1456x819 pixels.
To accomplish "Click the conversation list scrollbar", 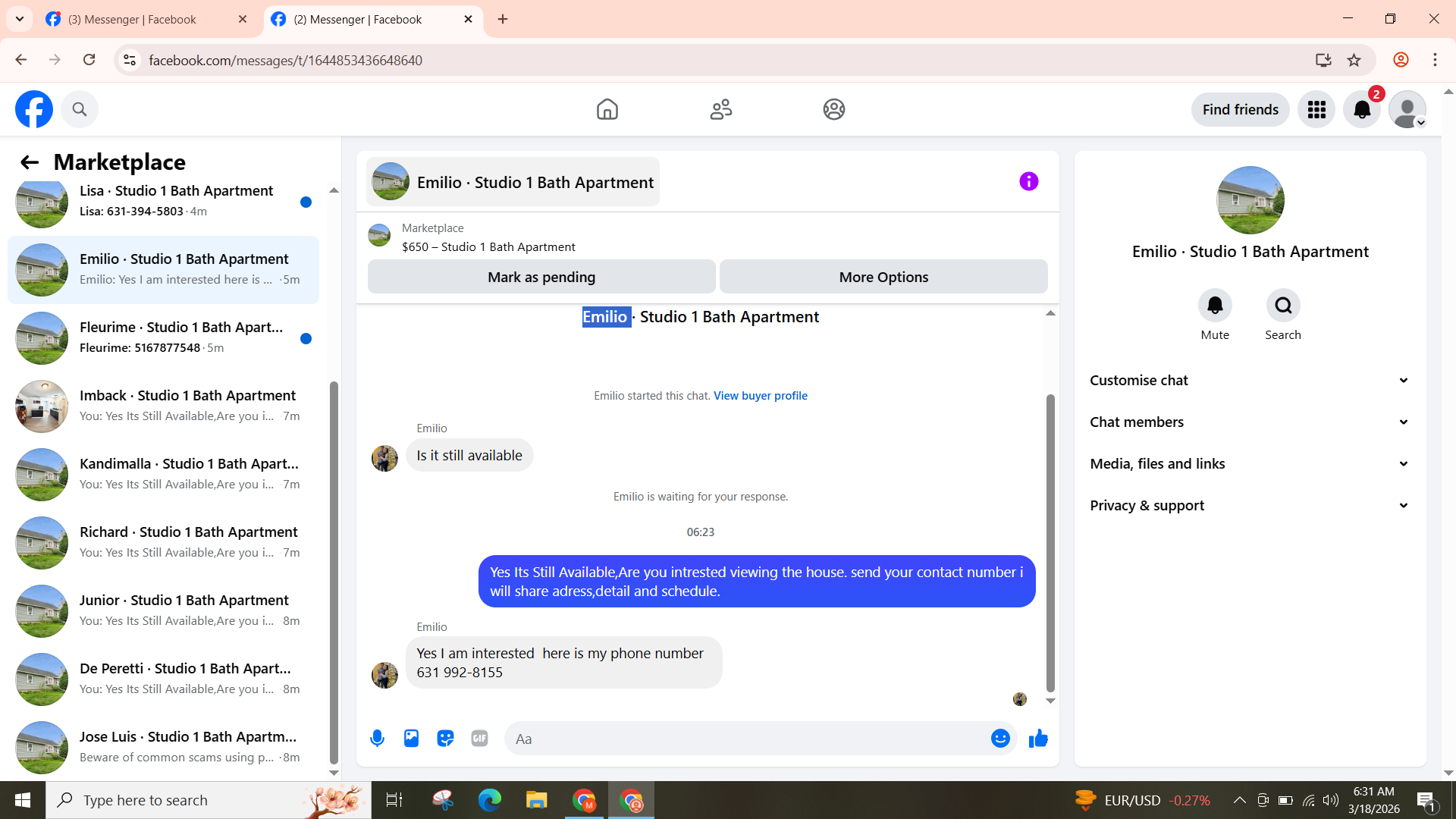I will (x=334, y=573).
